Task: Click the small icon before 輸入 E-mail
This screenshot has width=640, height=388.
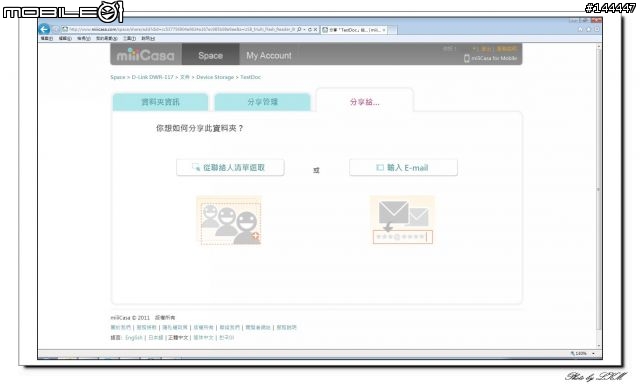Action: 380,168
